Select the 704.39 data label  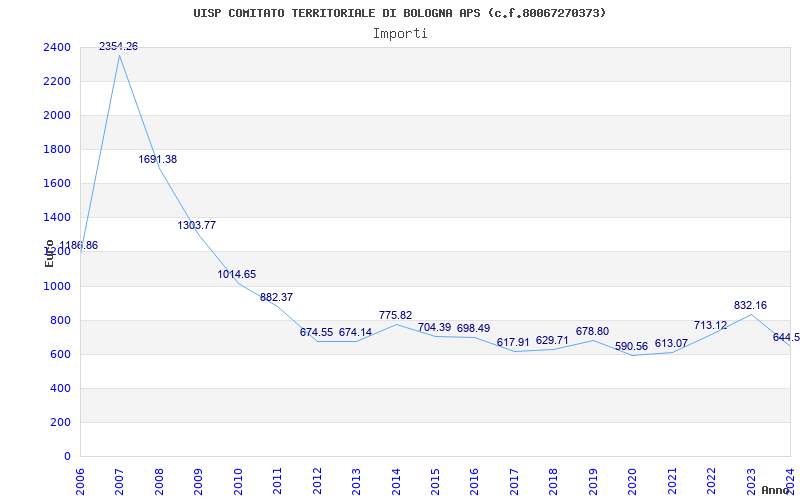(435, 328)
